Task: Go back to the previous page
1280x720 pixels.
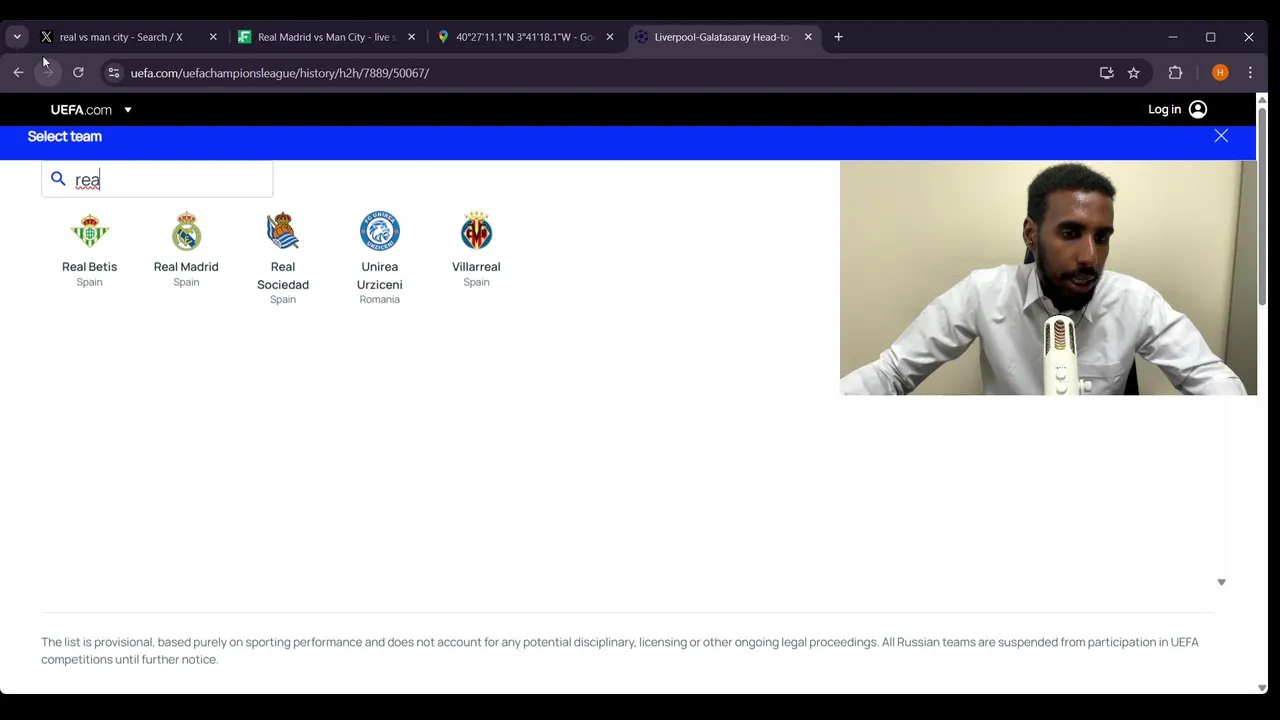Action: [x=18, y=73]
